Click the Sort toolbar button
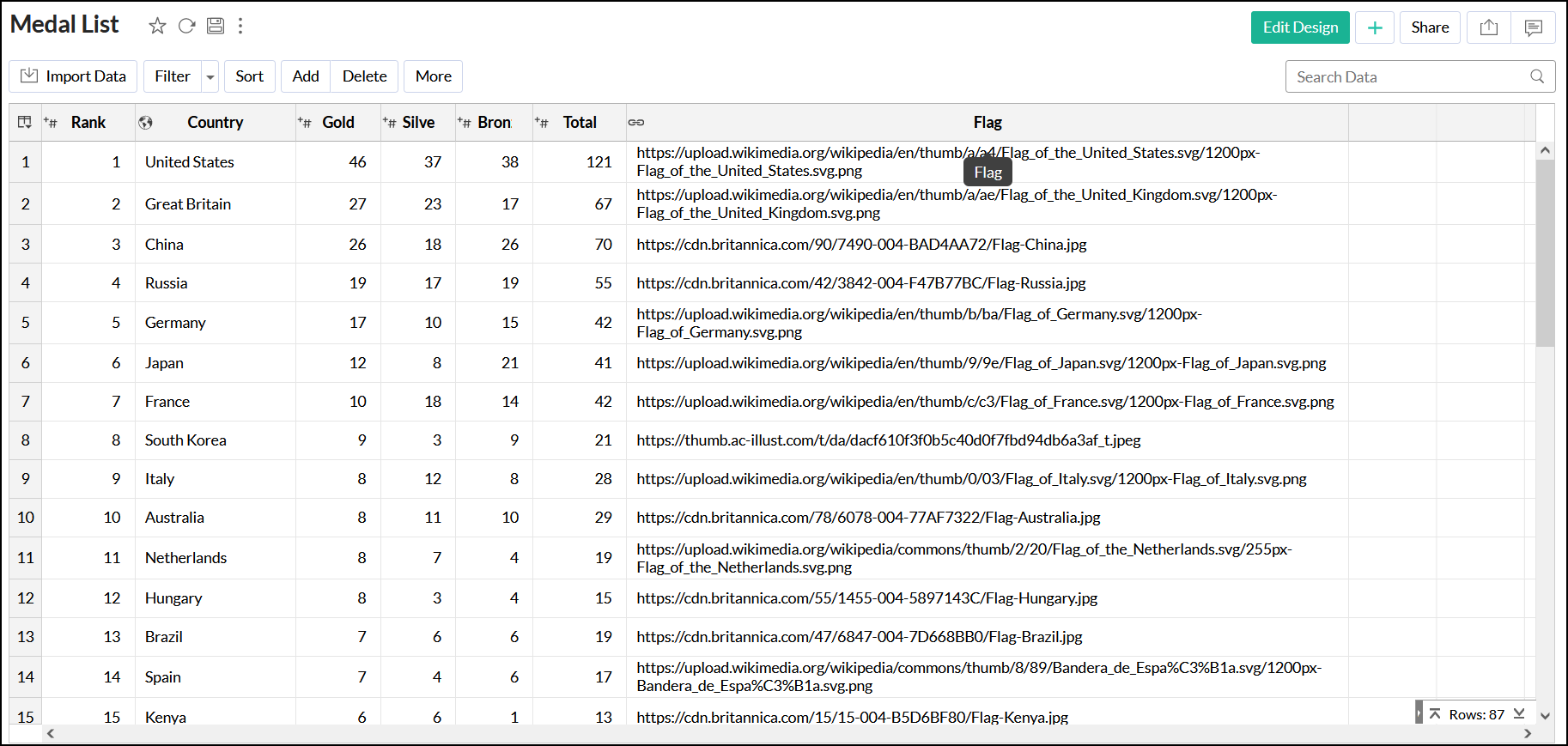Image resolution: width=1568 pixels, height=746 pixels. [249, 76]
